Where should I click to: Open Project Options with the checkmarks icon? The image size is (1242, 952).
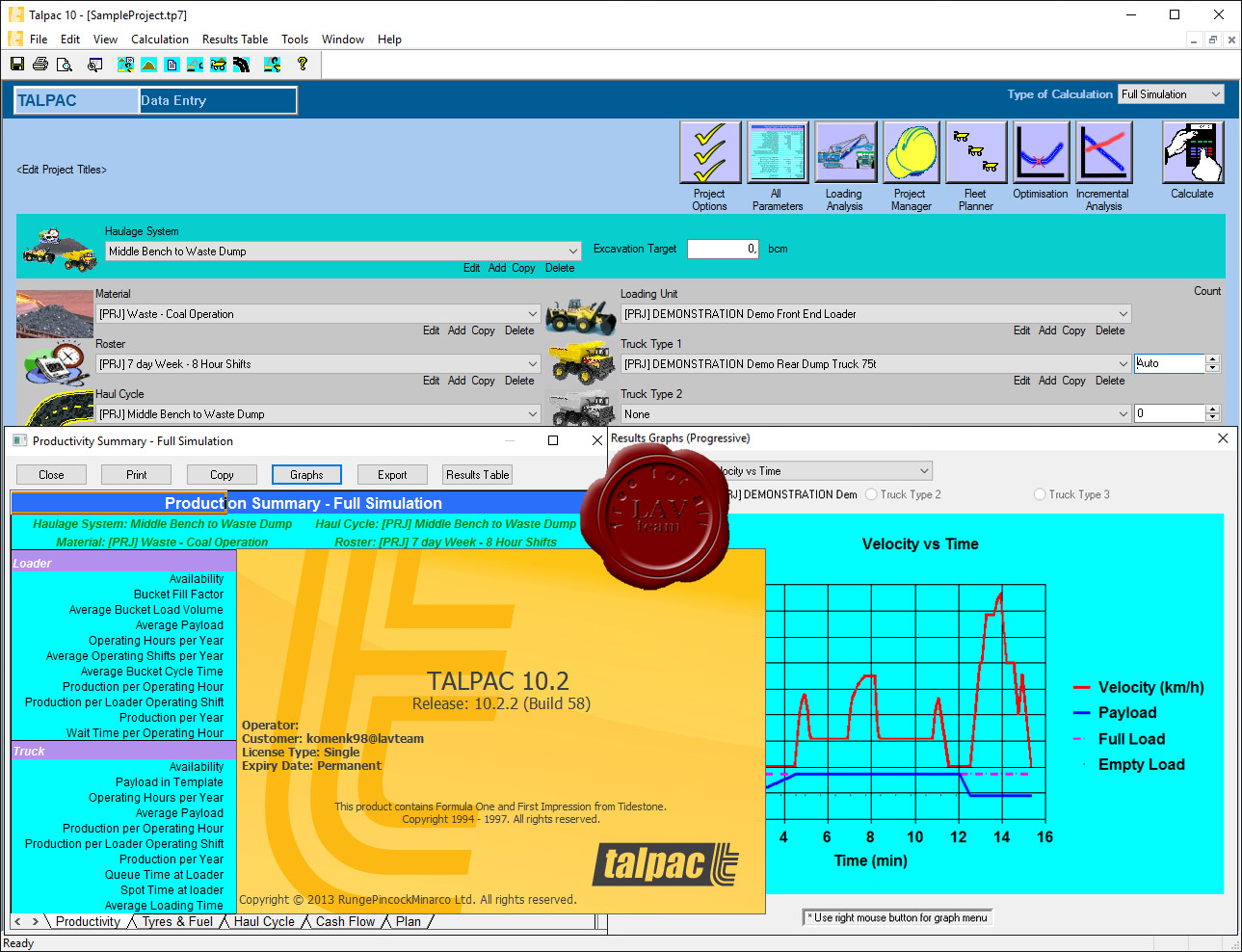(710, 152)
